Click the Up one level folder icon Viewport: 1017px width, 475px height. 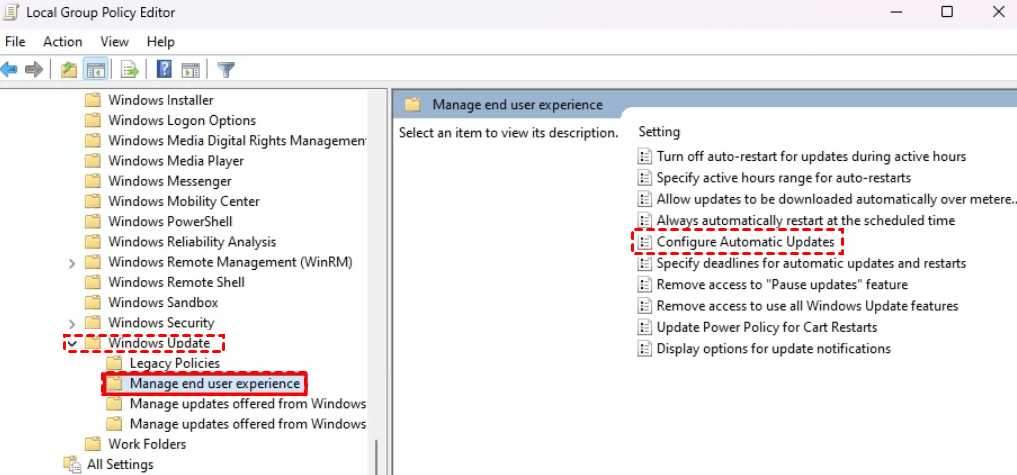click(69, 69)
